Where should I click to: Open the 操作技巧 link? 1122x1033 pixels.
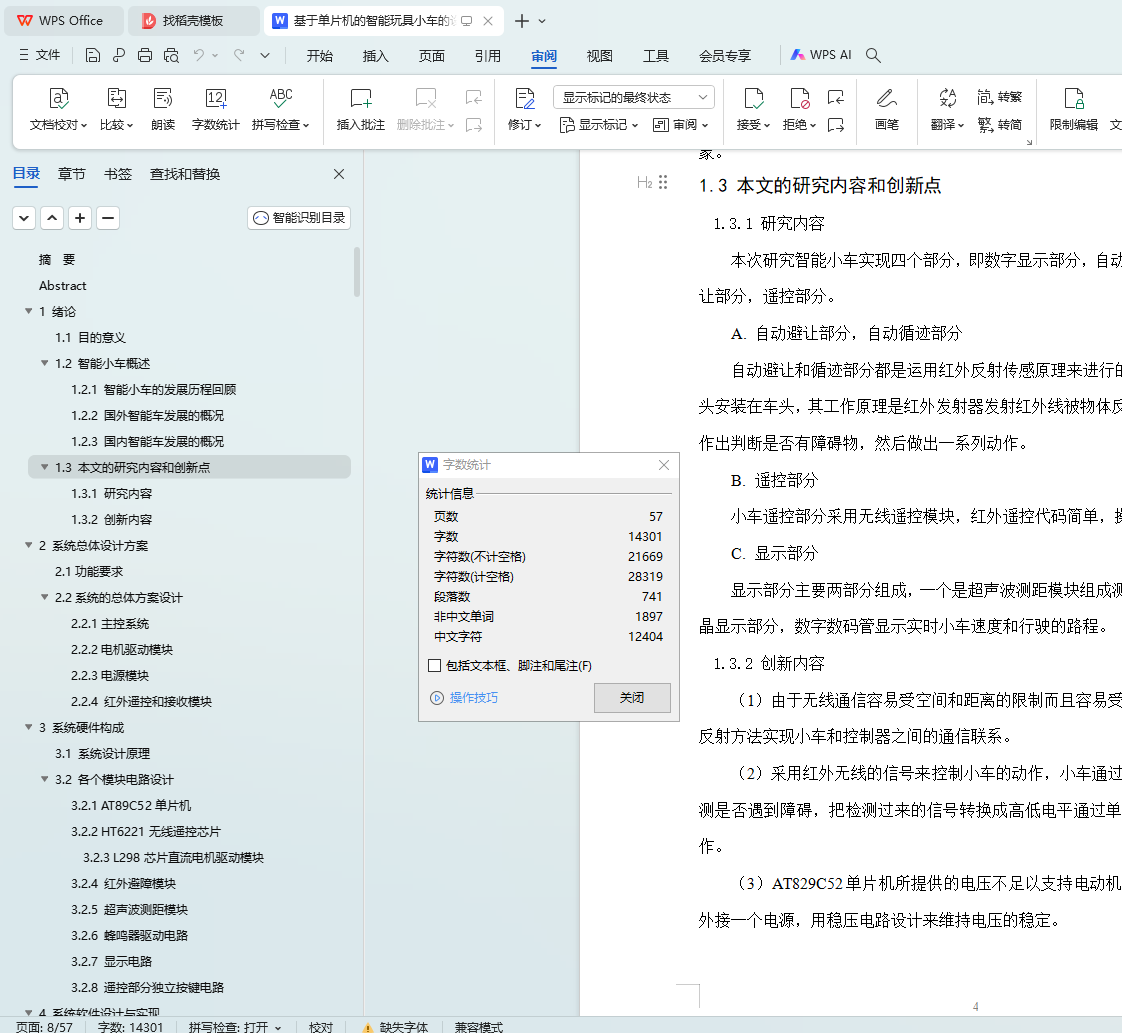pos(473,697)
